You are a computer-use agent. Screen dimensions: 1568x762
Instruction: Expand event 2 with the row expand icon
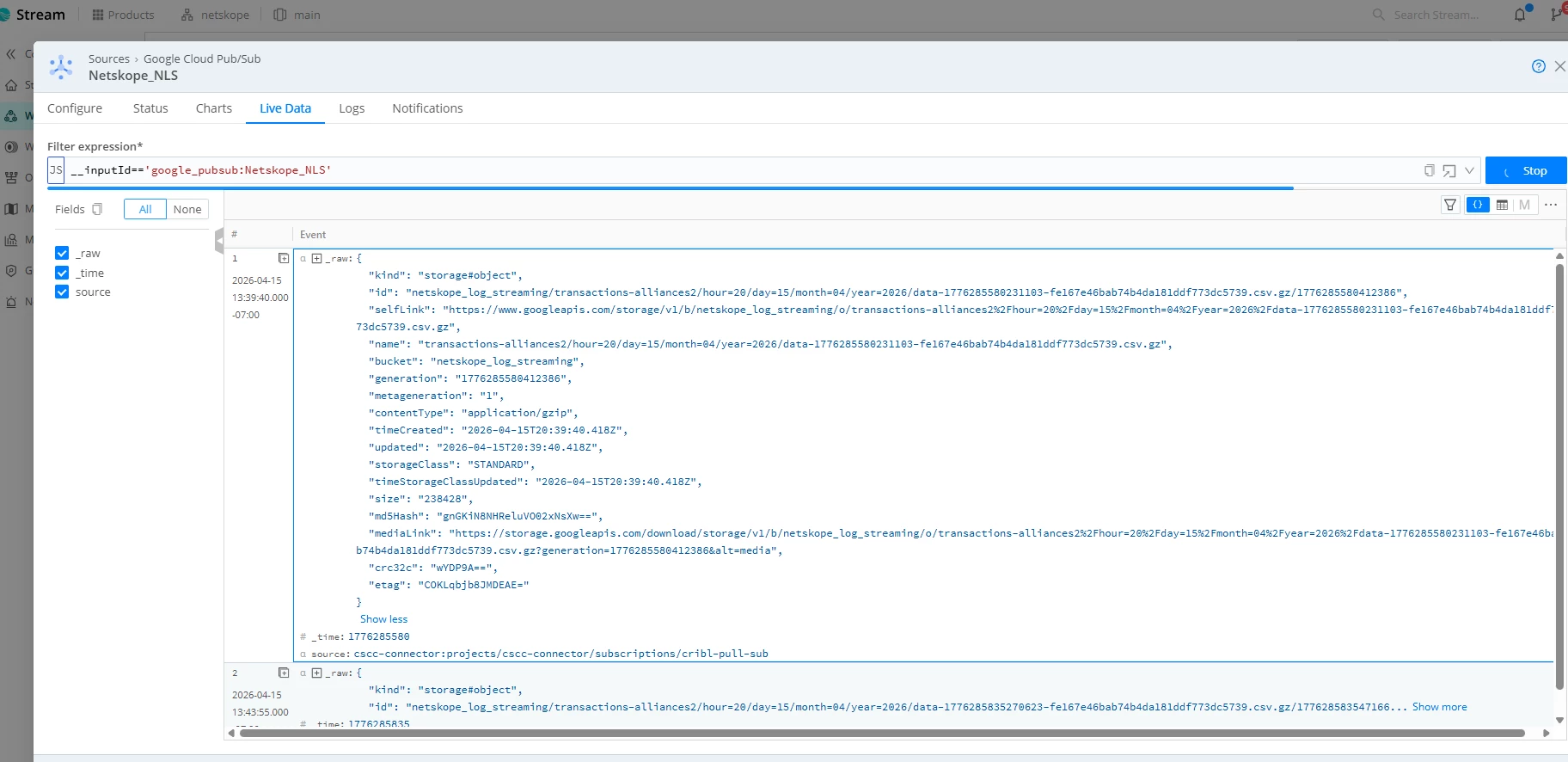coord(284,673)
